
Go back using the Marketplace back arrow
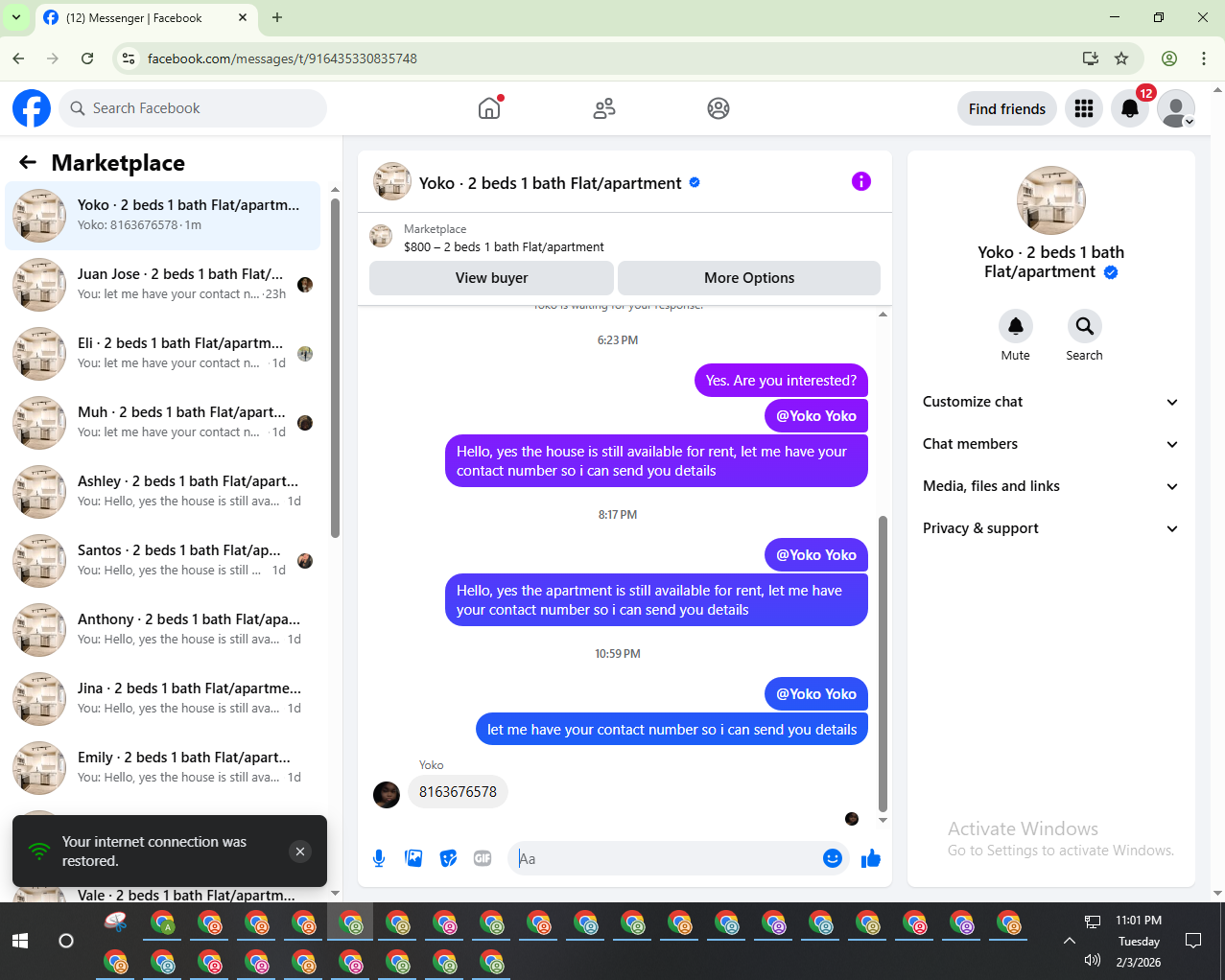28,163
